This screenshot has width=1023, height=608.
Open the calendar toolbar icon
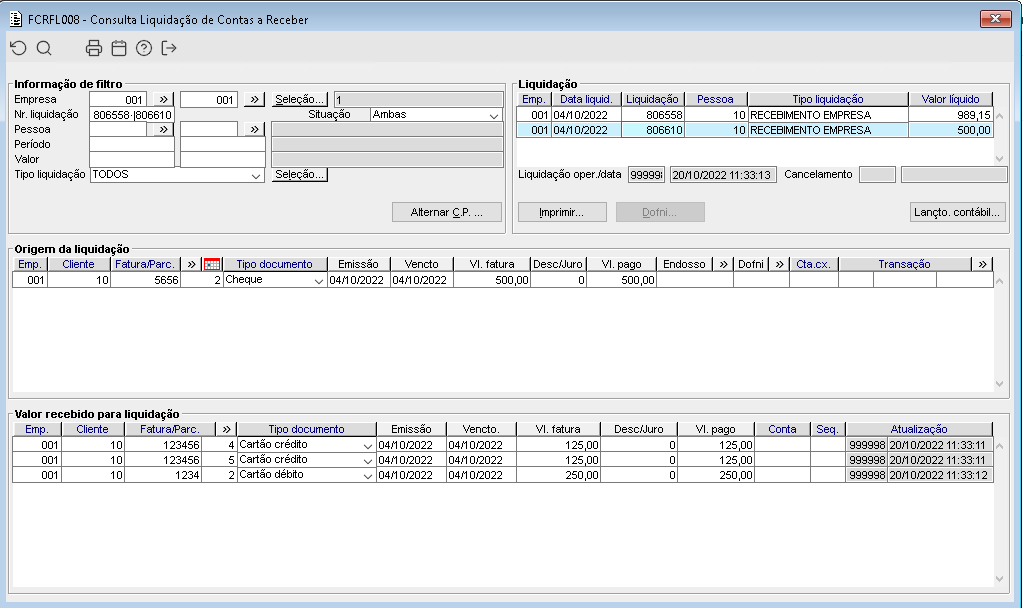119,48
